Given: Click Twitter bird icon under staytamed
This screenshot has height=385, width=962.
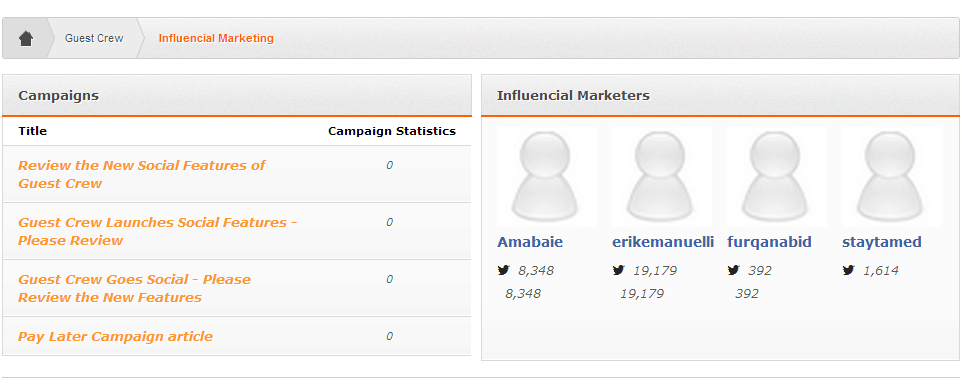Looking at the screenshot, I should 848,270.
